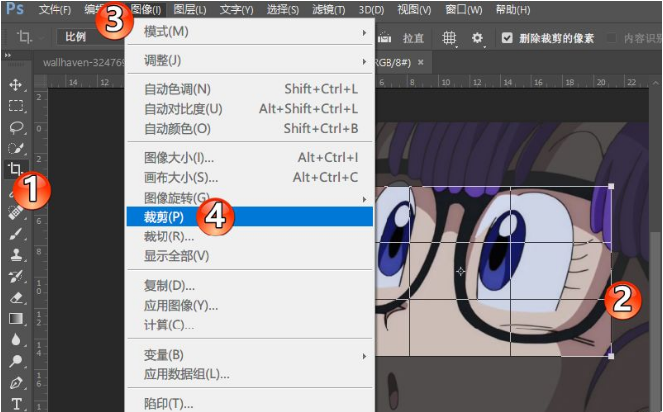This screenshot has height=412, width=663.
Task: Select the Brush tool
Action: coord(16,233)
